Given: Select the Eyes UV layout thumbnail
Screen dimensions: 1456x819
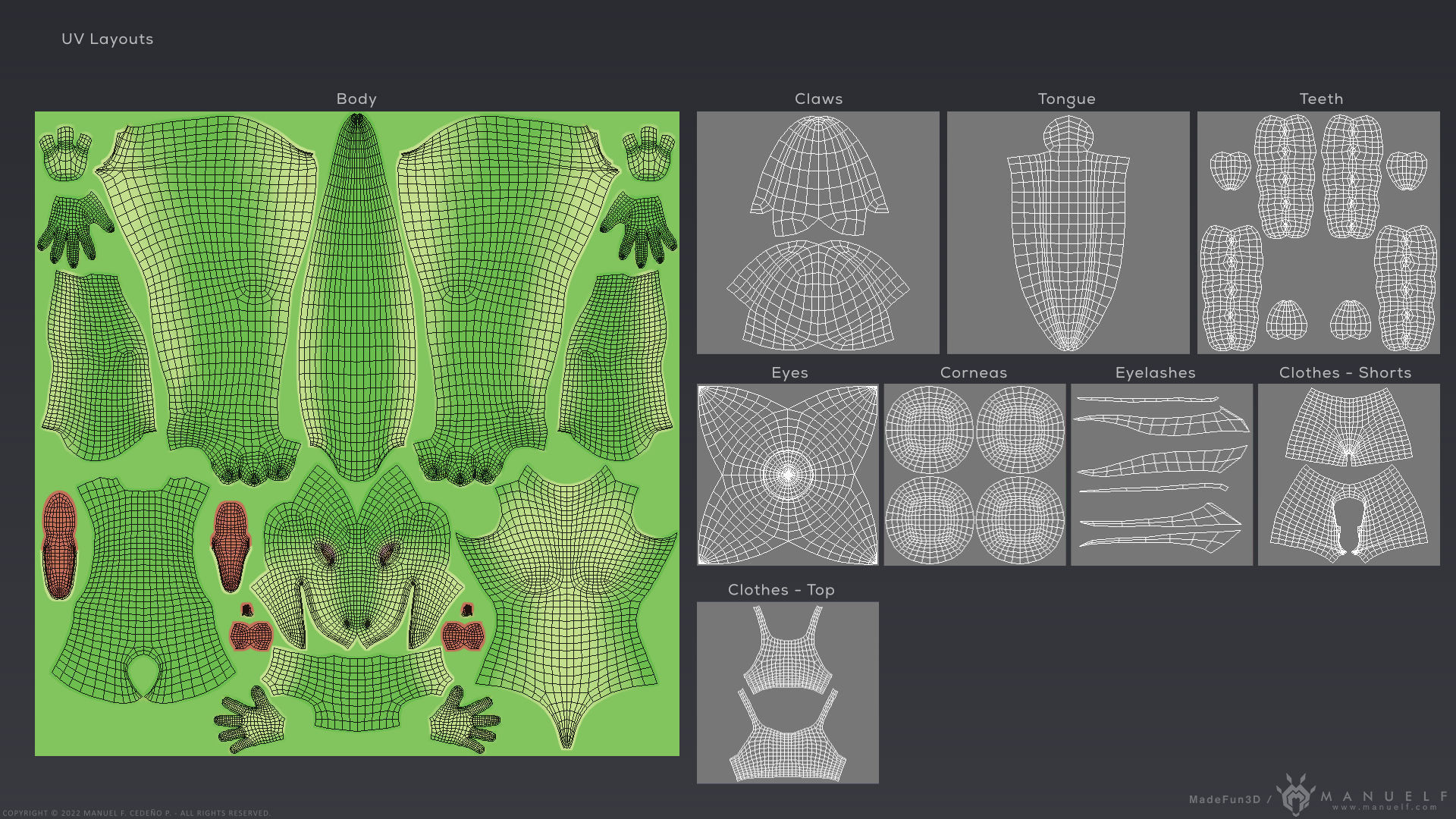Looking at the screenshot, I should click(x=787, y=475).
